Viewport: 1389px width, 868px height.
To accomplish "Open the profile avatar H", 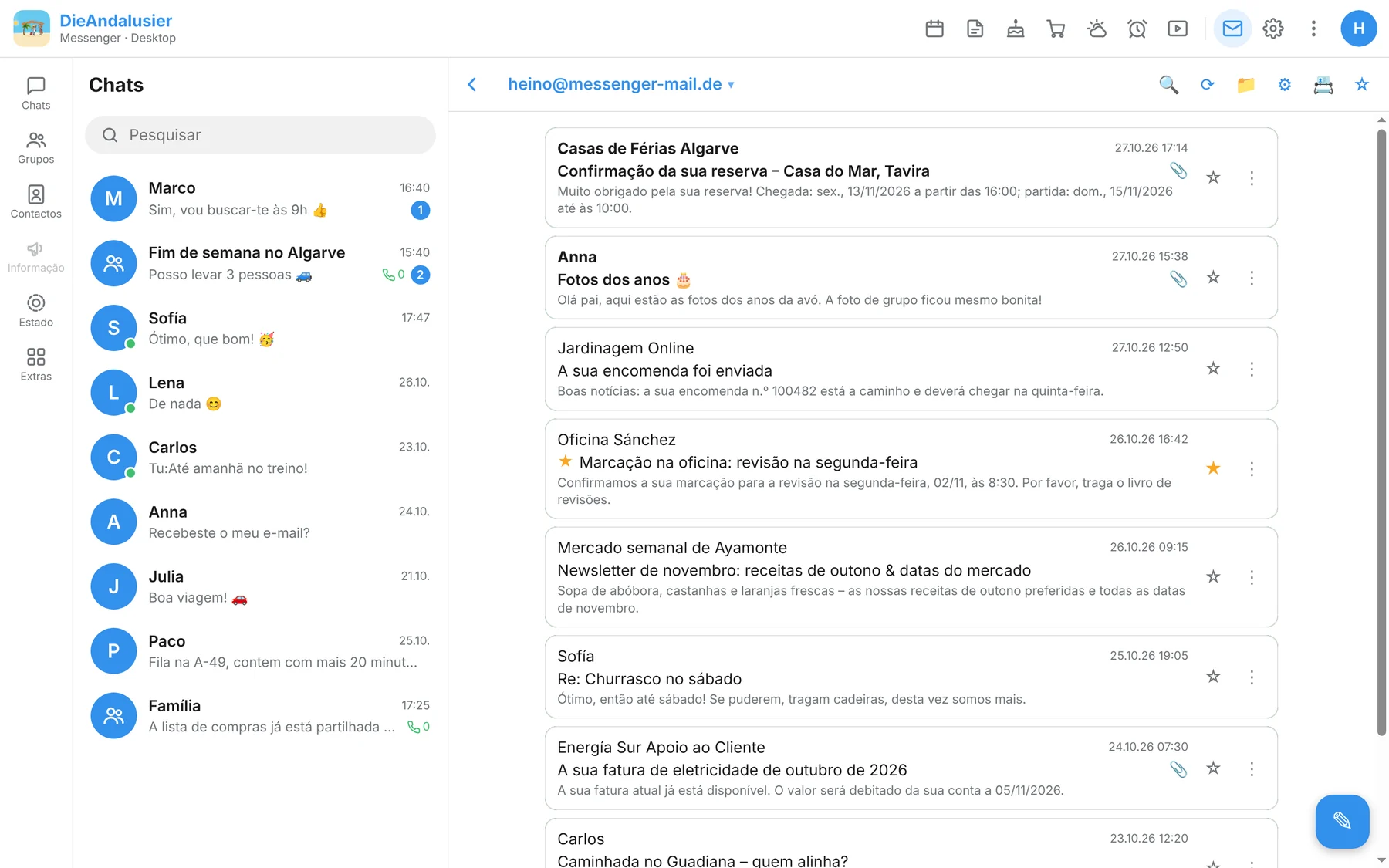I will [x=1359, y=29].
